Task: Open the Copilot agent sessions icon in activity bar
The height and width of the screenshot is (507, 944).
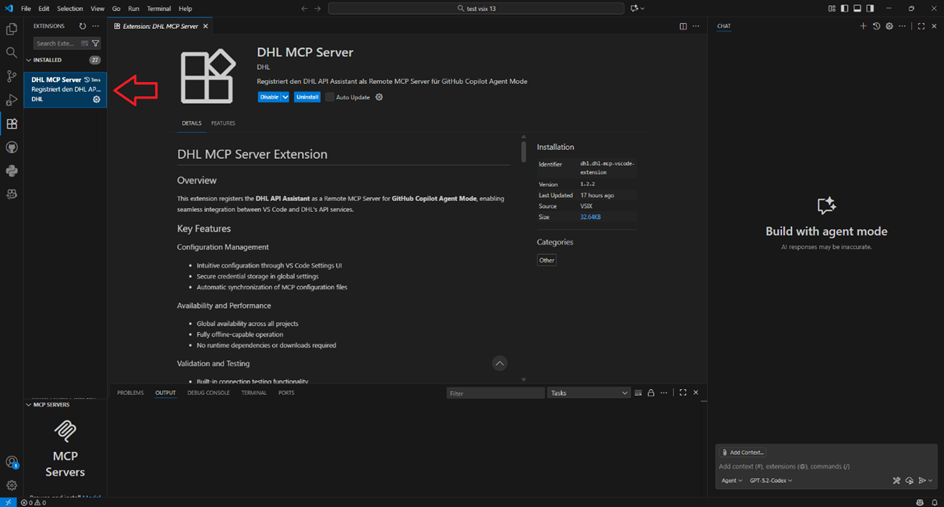Action: point(11,194)
